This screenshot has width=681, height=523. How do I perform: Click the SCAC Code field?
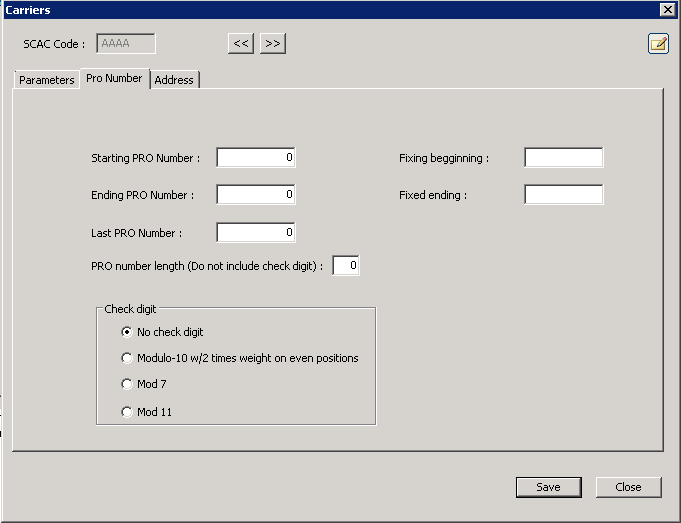(x=126, y=43)
